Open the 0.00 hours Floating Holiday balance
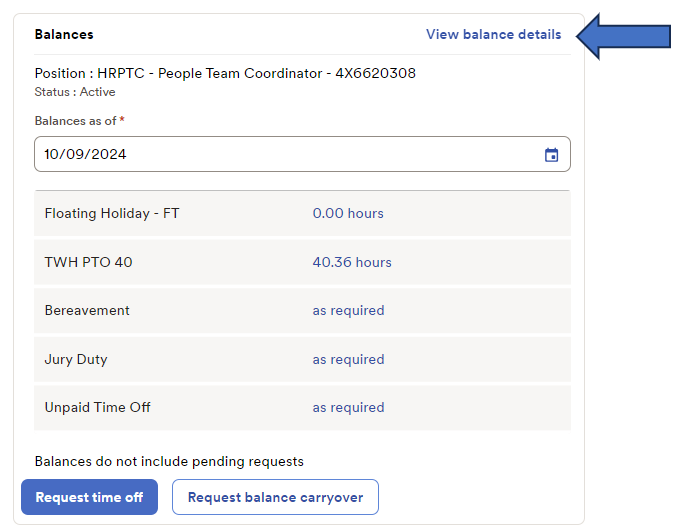This screenshot has height=529, width=679. tap(348, 213)
